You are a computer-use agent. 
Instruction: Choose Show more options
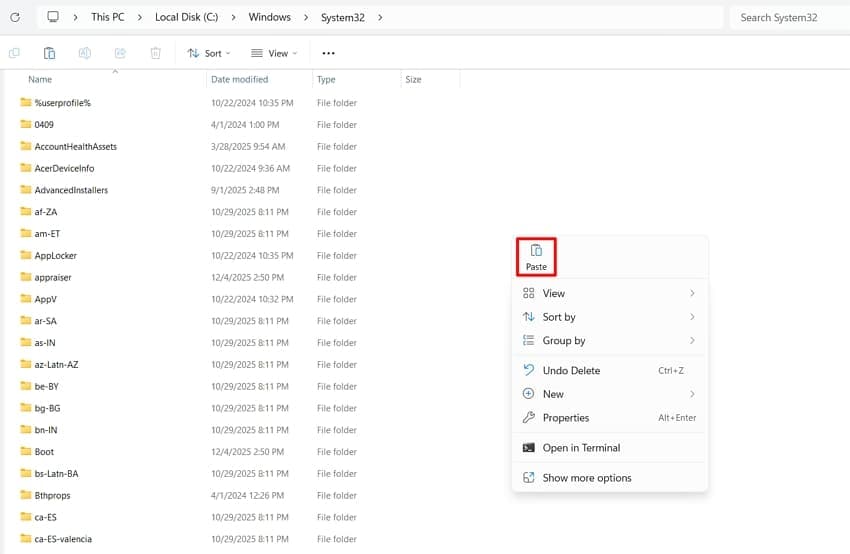click(610, 478)
